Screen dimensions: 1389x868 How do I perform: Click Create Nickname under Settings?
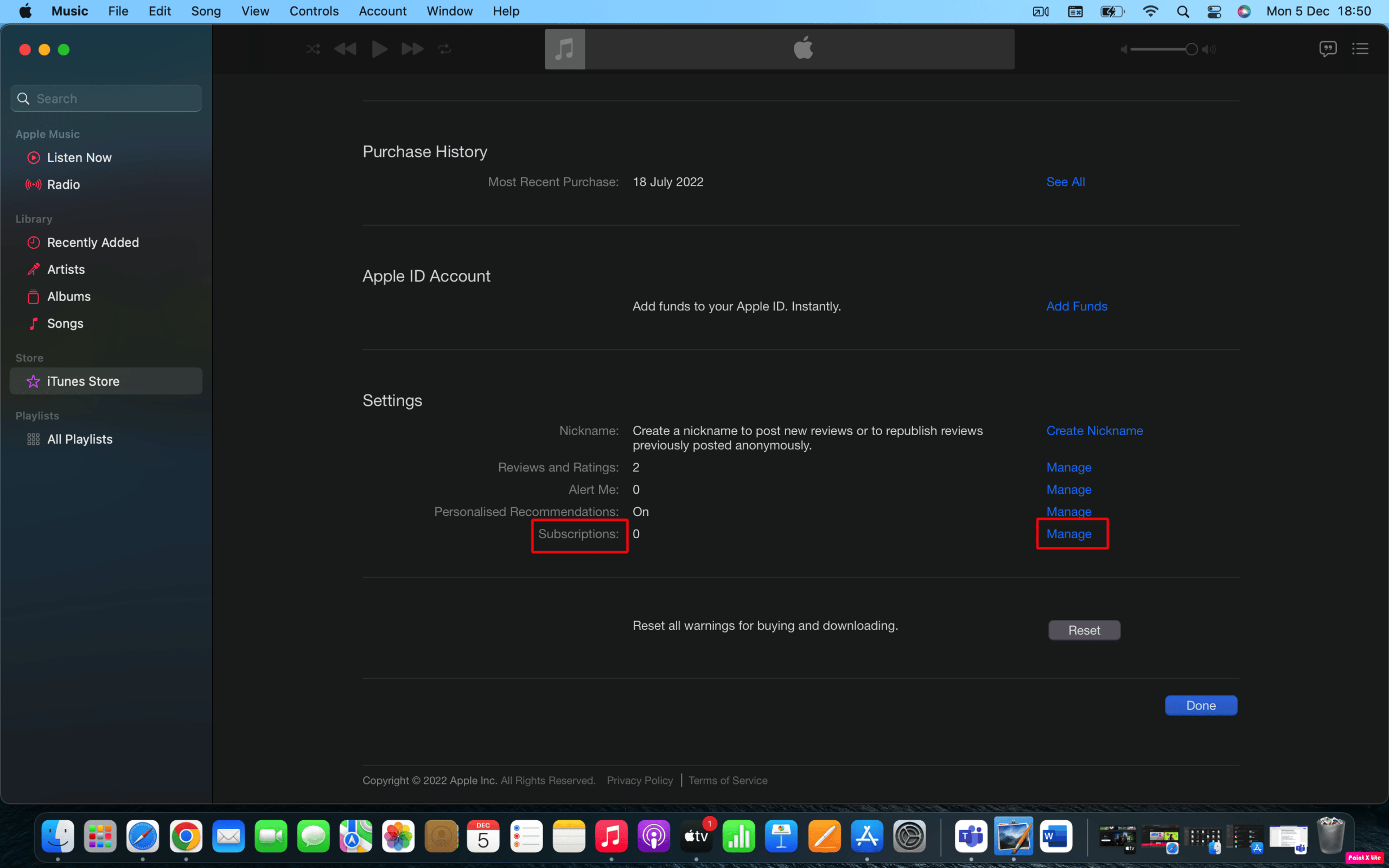pos(1095,430)
